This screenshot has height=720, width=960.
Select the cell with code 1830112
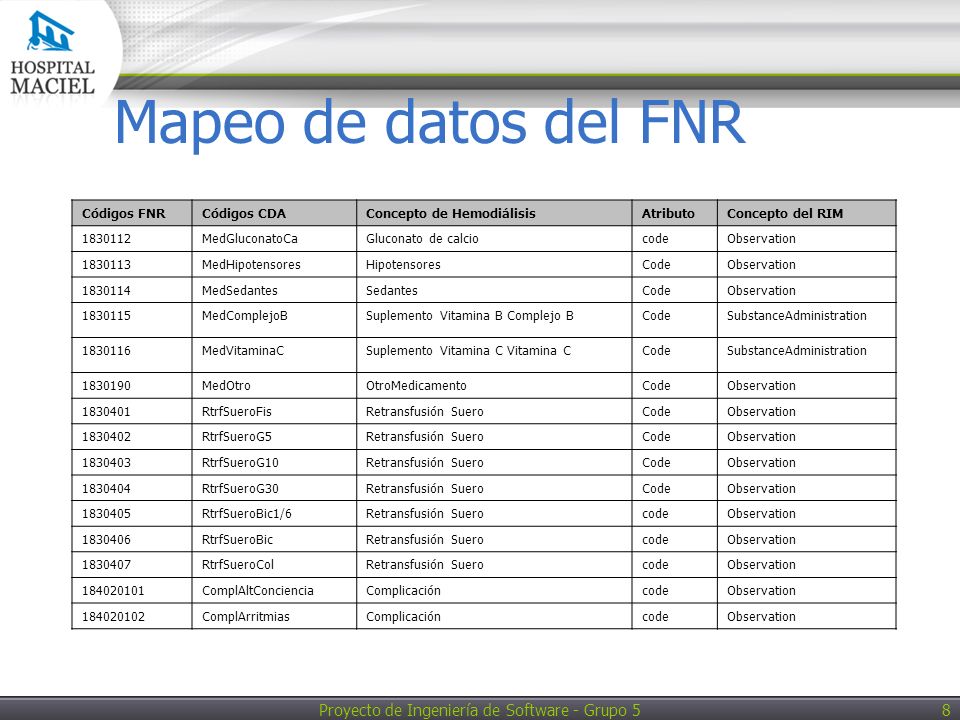132,239
